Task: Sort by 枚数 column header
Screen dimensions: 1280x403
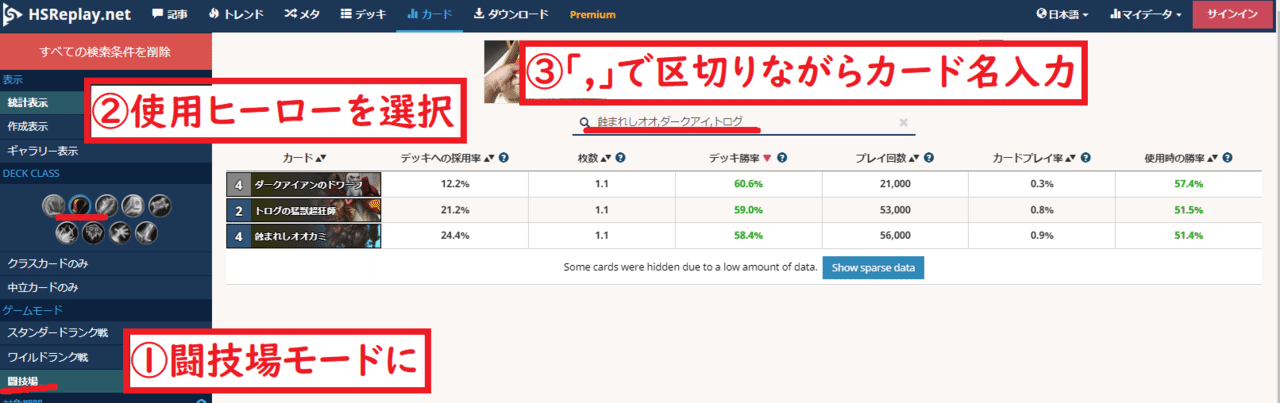Action: pyautogui.click(x=594, y=158)
